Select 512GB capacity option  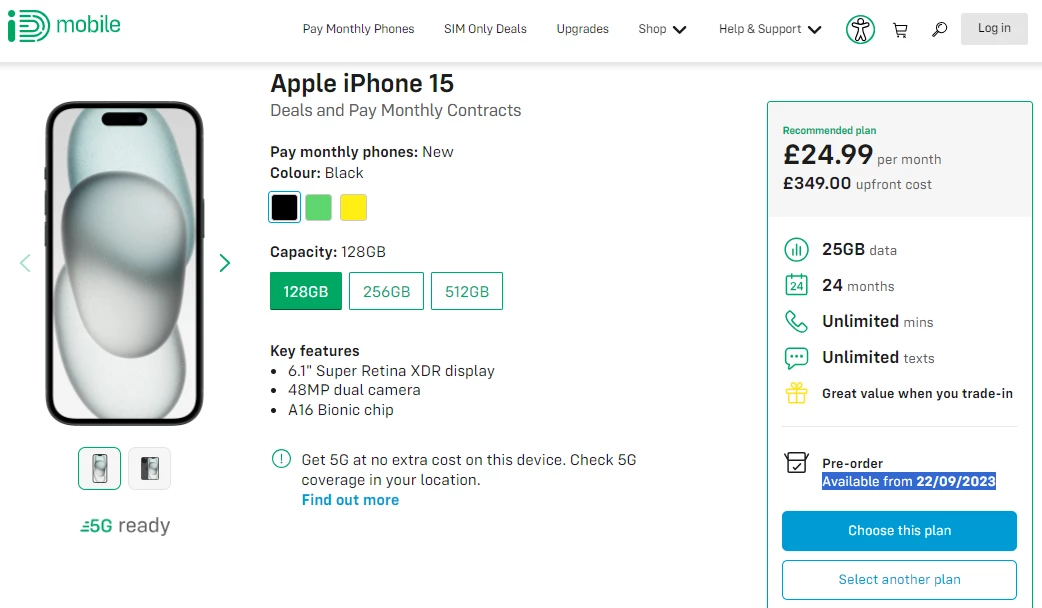[467, 292]
